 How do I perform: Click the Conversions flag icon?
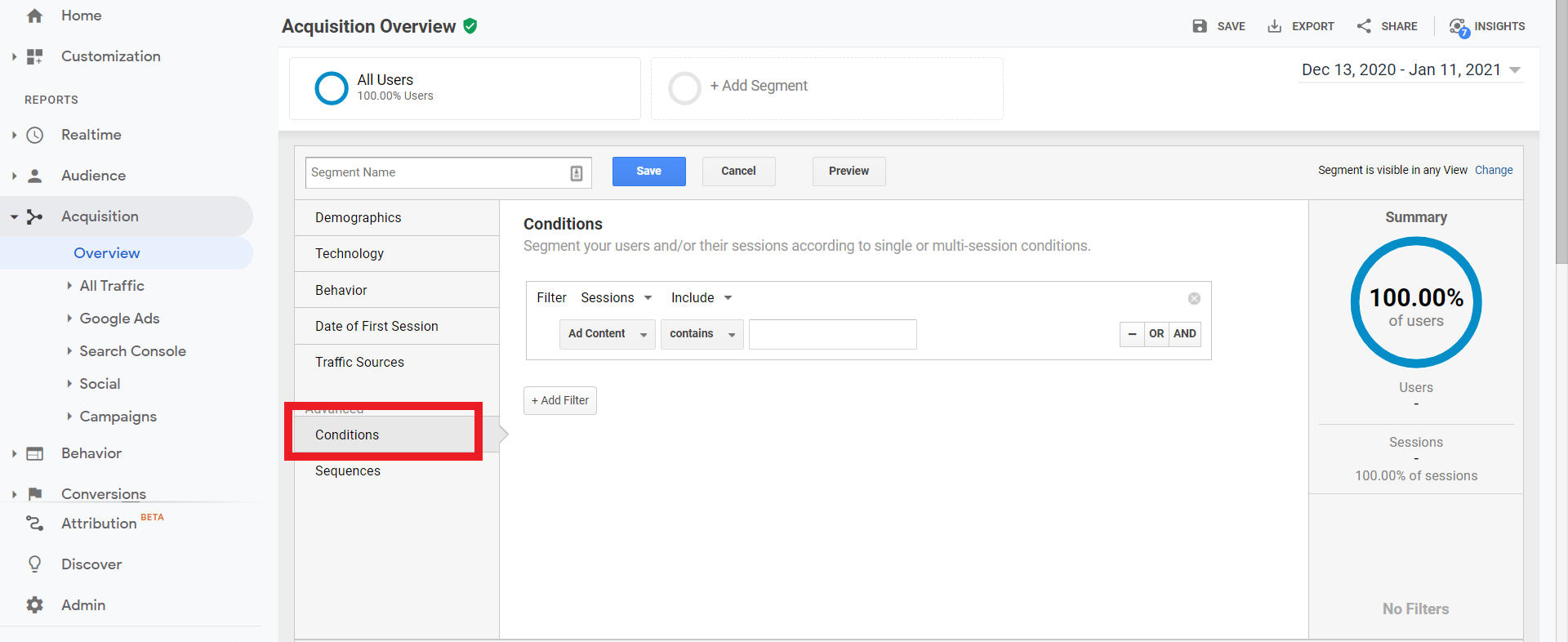[x=34, y=493]
